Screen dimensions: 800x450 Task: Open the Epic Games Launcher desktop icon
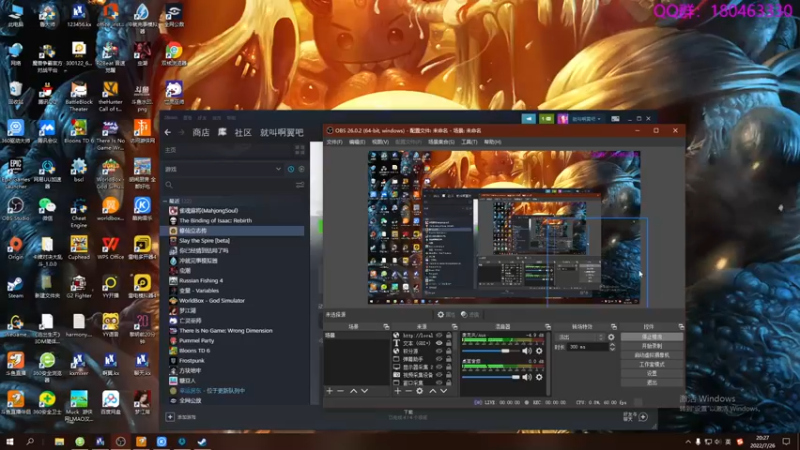[x=15, y=170]
